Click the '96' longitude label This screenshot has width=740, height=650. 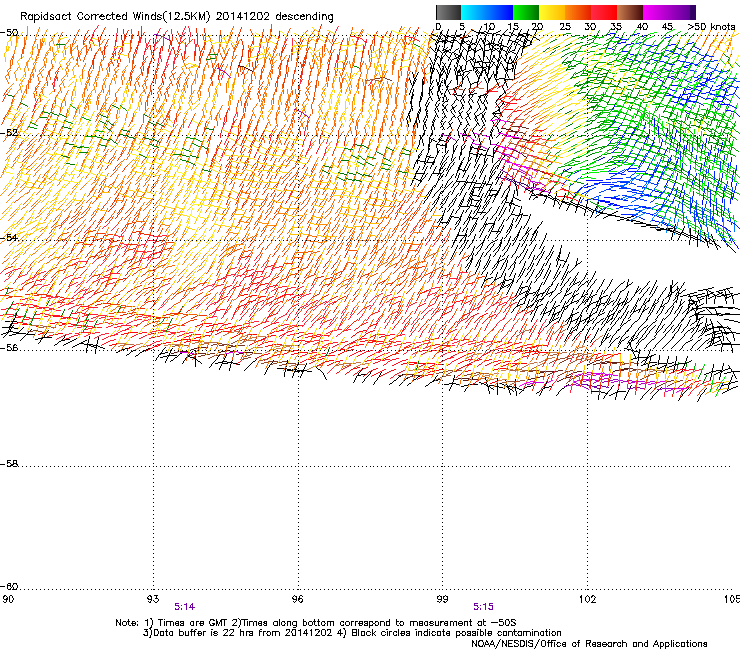tap(298, 599)
